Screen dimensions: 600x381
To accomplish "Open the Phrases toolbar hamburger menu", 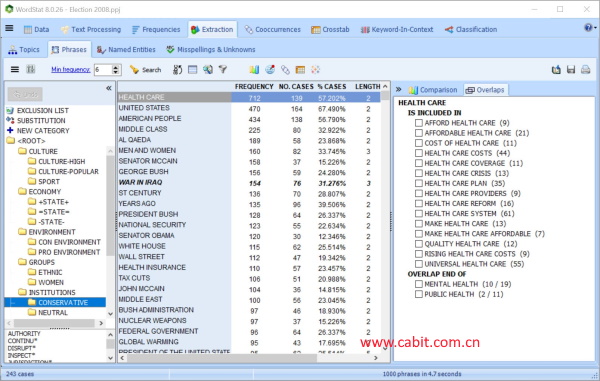I will (15, 69).
